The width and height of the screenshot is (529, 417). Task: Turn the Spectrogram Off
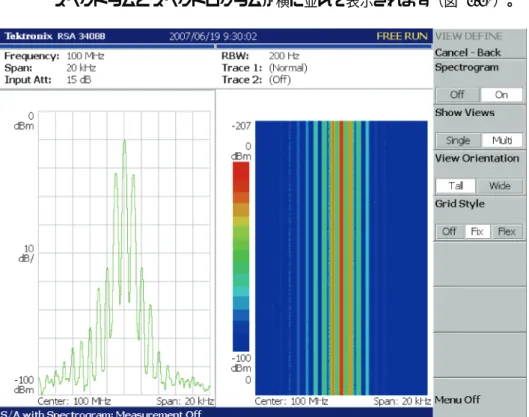pos(457,94)
